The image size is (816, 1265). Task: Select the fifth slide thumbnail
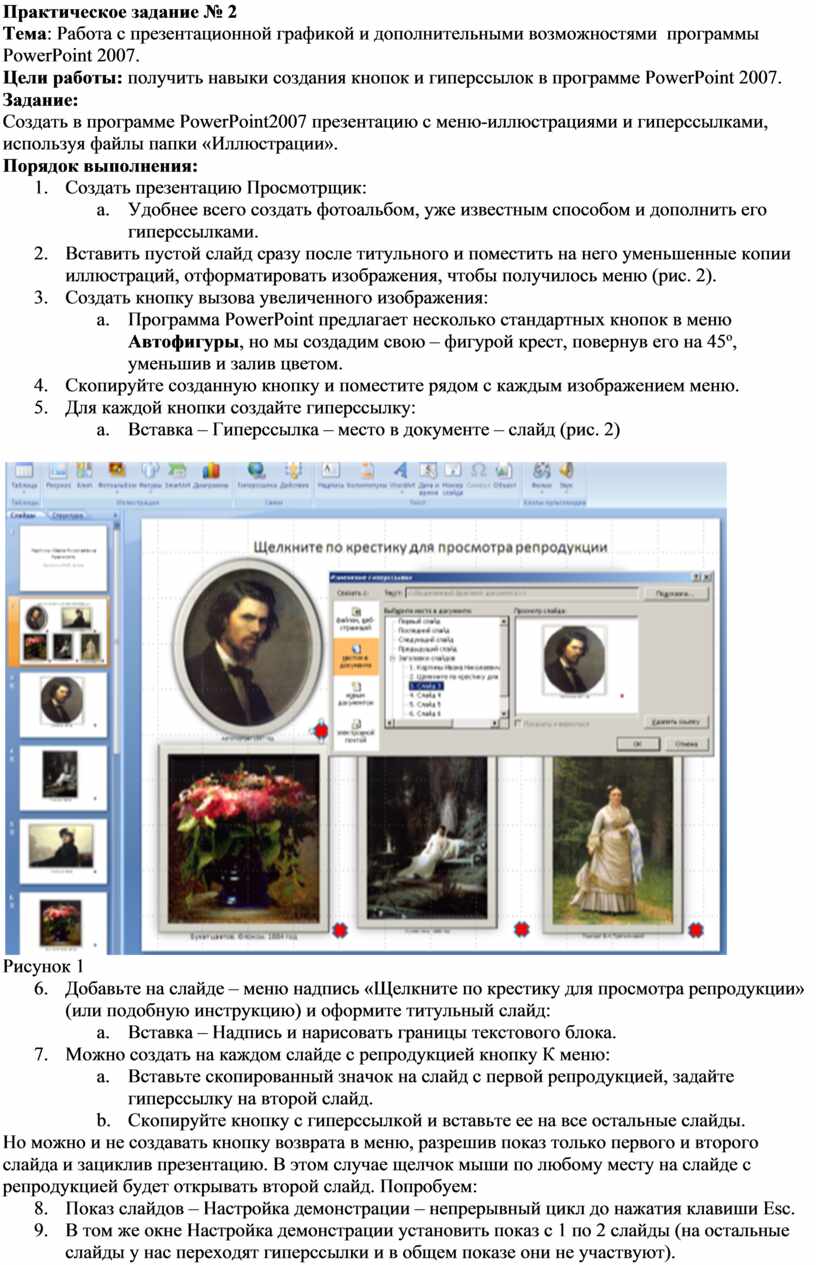[x=62, y=849]
